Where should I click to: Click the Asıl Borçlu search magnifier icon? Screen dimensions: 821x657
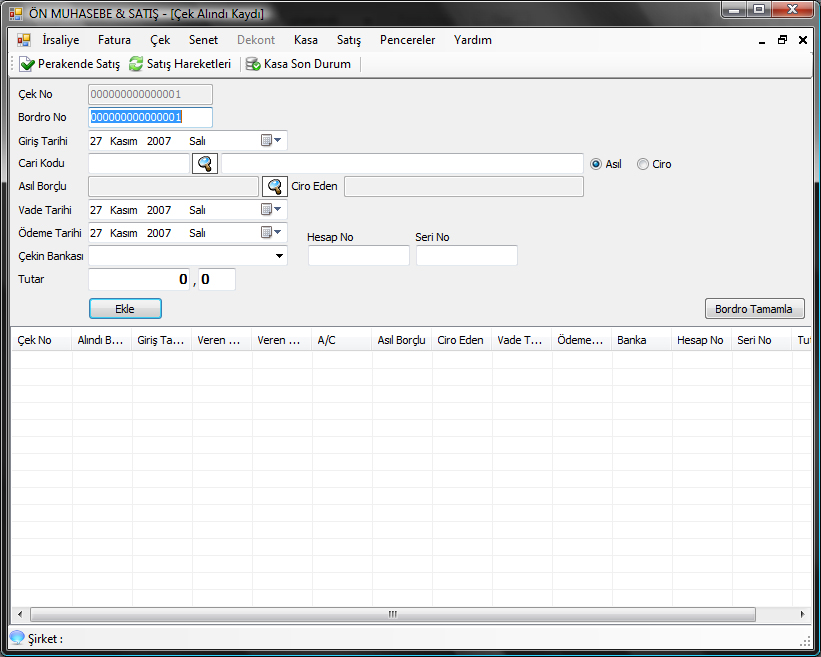[x=274, y=186]
